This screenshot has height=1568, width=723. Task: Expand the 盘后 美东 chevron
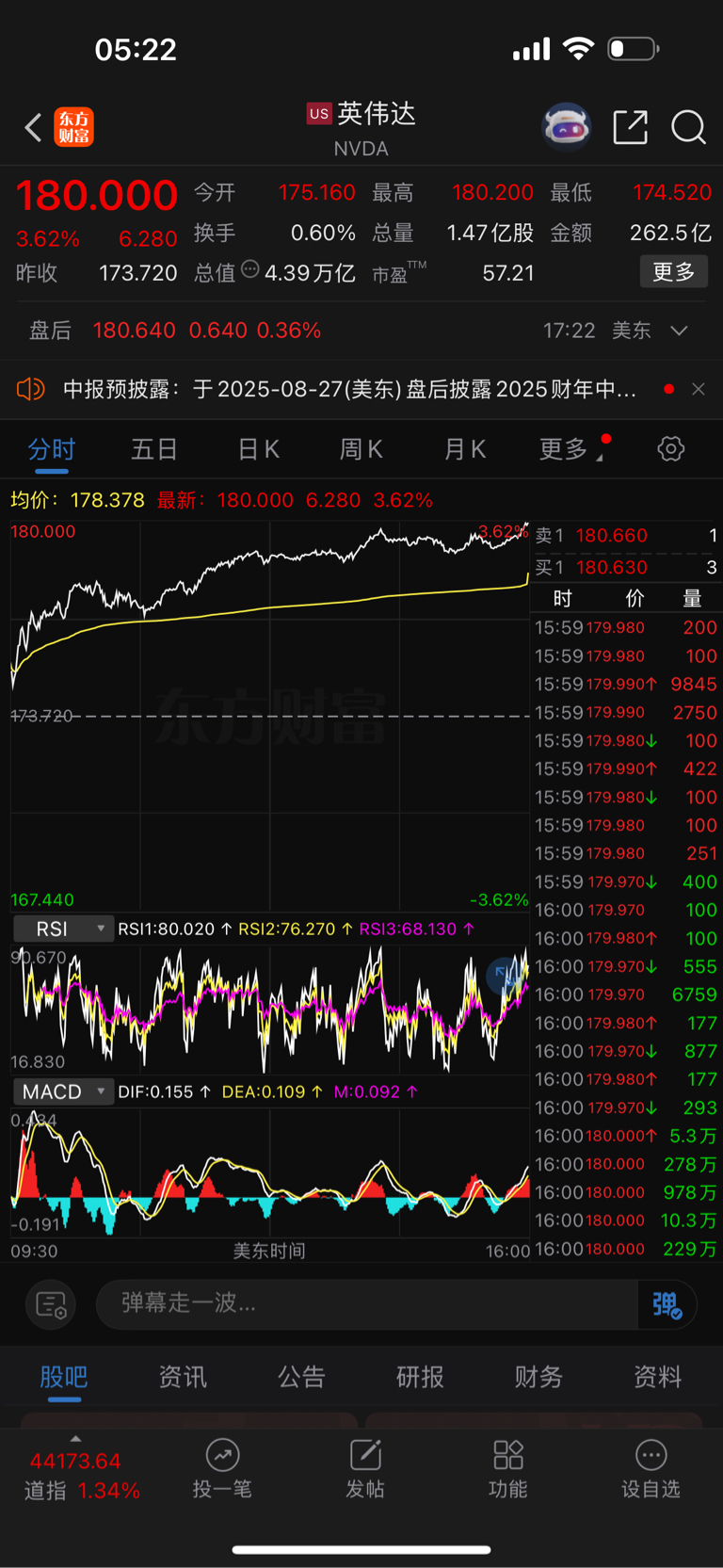tap(679, 331)
